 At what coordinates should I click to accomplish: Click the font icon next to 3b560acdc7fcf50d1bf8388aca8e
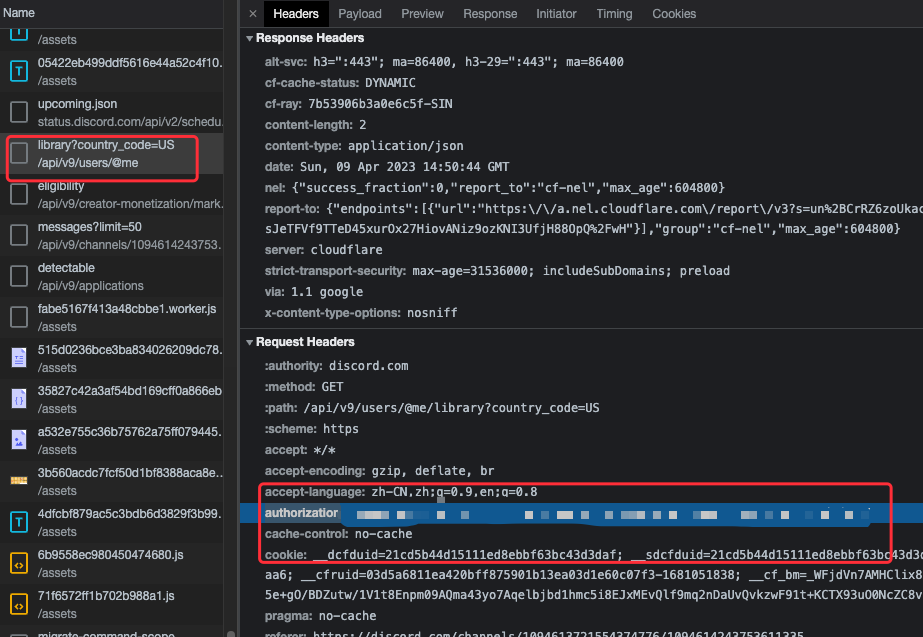[17, 480]
